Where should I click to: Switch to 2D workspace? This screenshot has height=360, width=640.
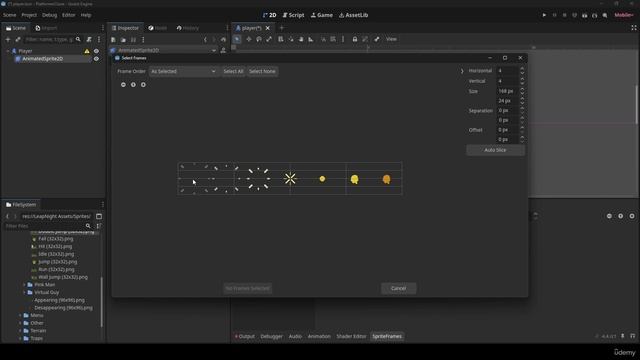[x=269, y=15]
